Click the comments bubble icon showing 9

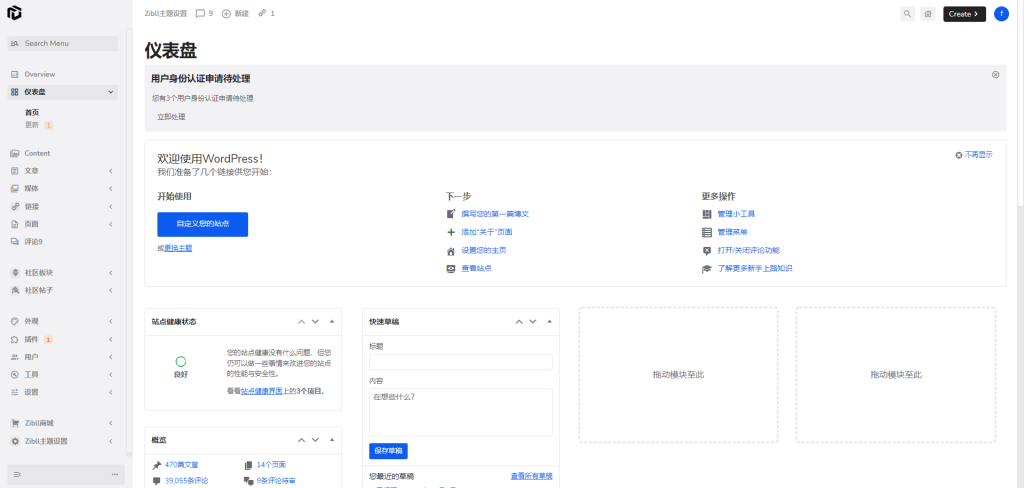(200, 13)
